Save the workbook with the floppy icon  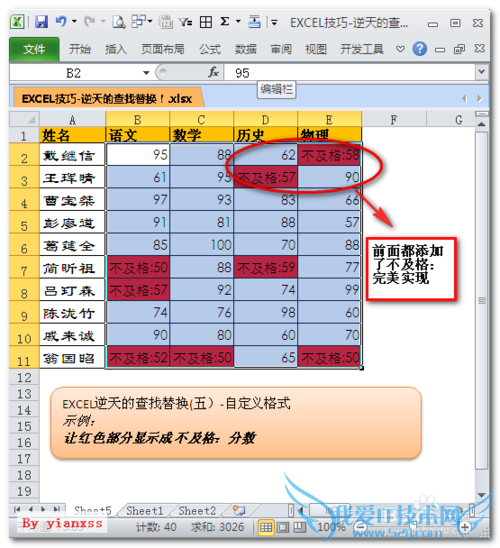pos(41,22)
